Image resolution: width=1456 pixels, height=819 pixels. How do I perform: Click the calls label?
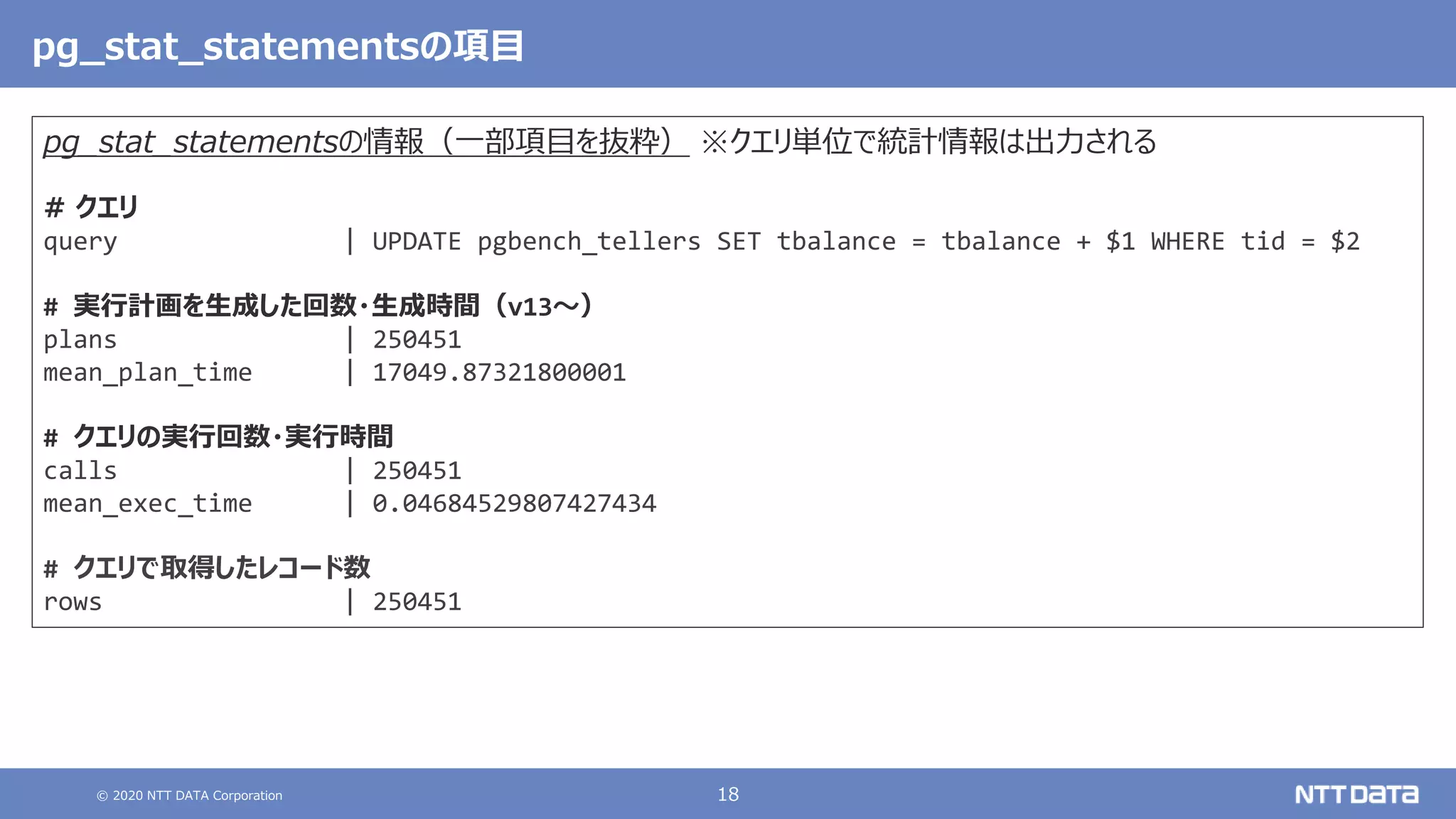coord(80,471)
